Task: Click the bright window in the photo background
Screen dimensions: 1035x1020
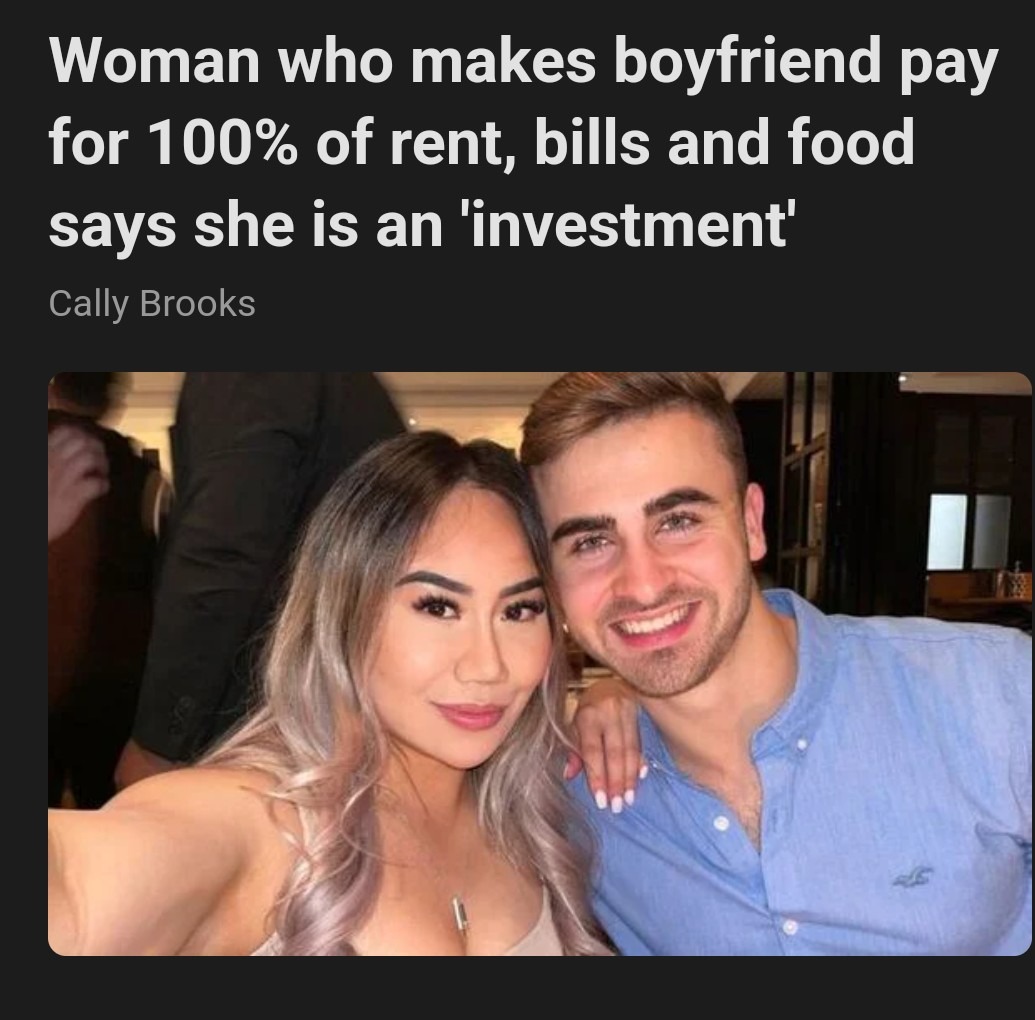Action: pos(969,531)
